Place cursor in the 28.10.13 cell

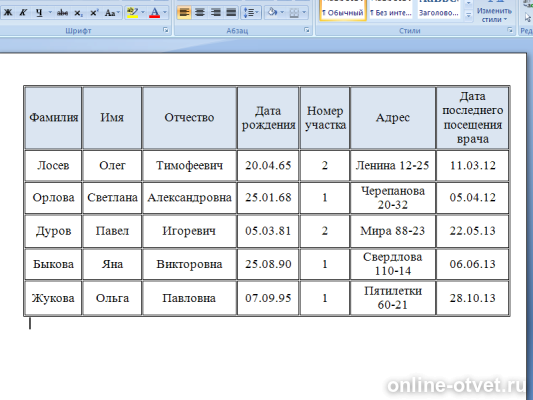point(472,298)
